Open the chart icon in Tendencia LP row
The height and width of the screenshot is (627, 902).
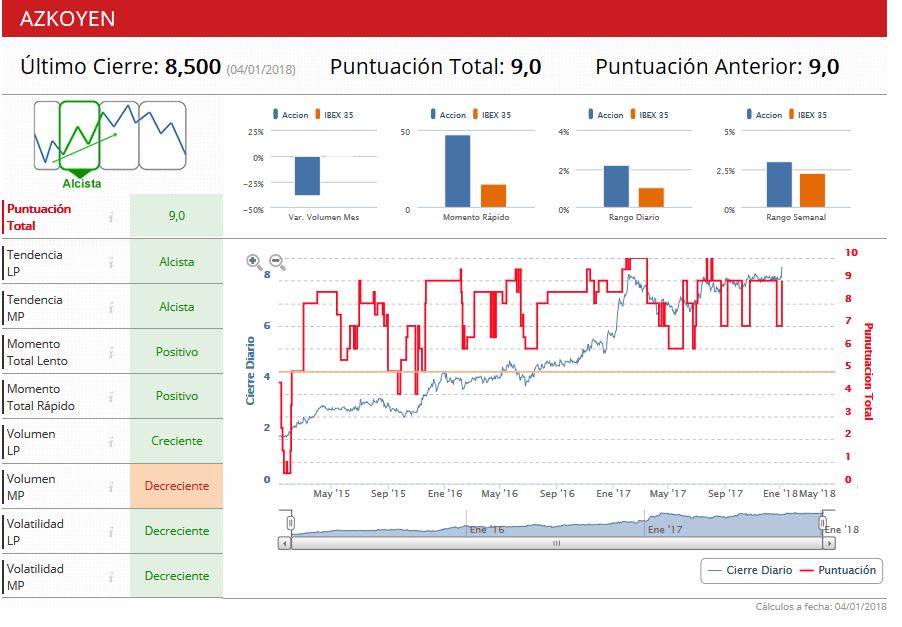111,262
